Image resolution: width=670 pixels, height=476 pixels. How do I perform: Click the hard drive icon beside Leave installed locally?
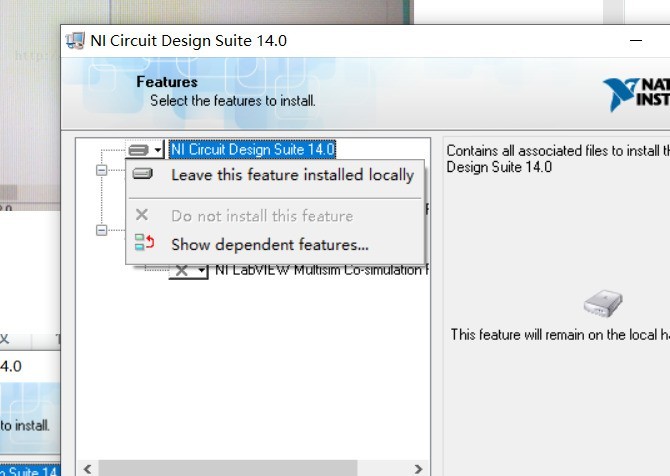click(143, 174)
